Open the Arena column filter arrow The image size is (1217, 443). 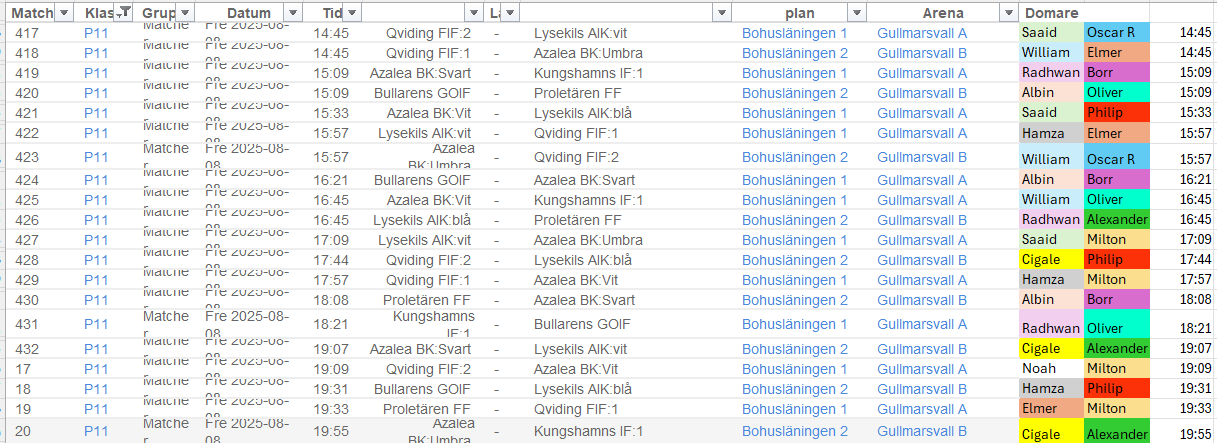1008,12
